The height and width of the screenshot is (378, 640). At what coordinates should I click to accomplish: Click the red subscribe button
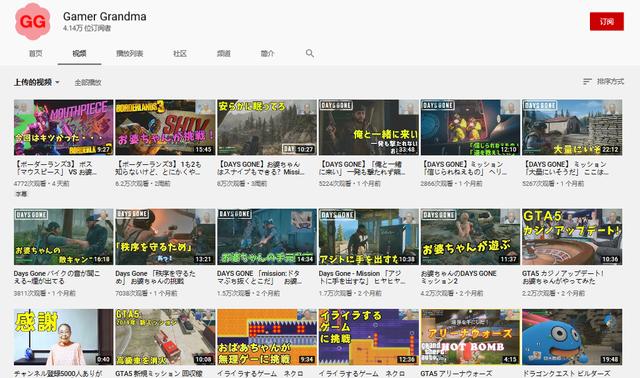coord(607,21)
